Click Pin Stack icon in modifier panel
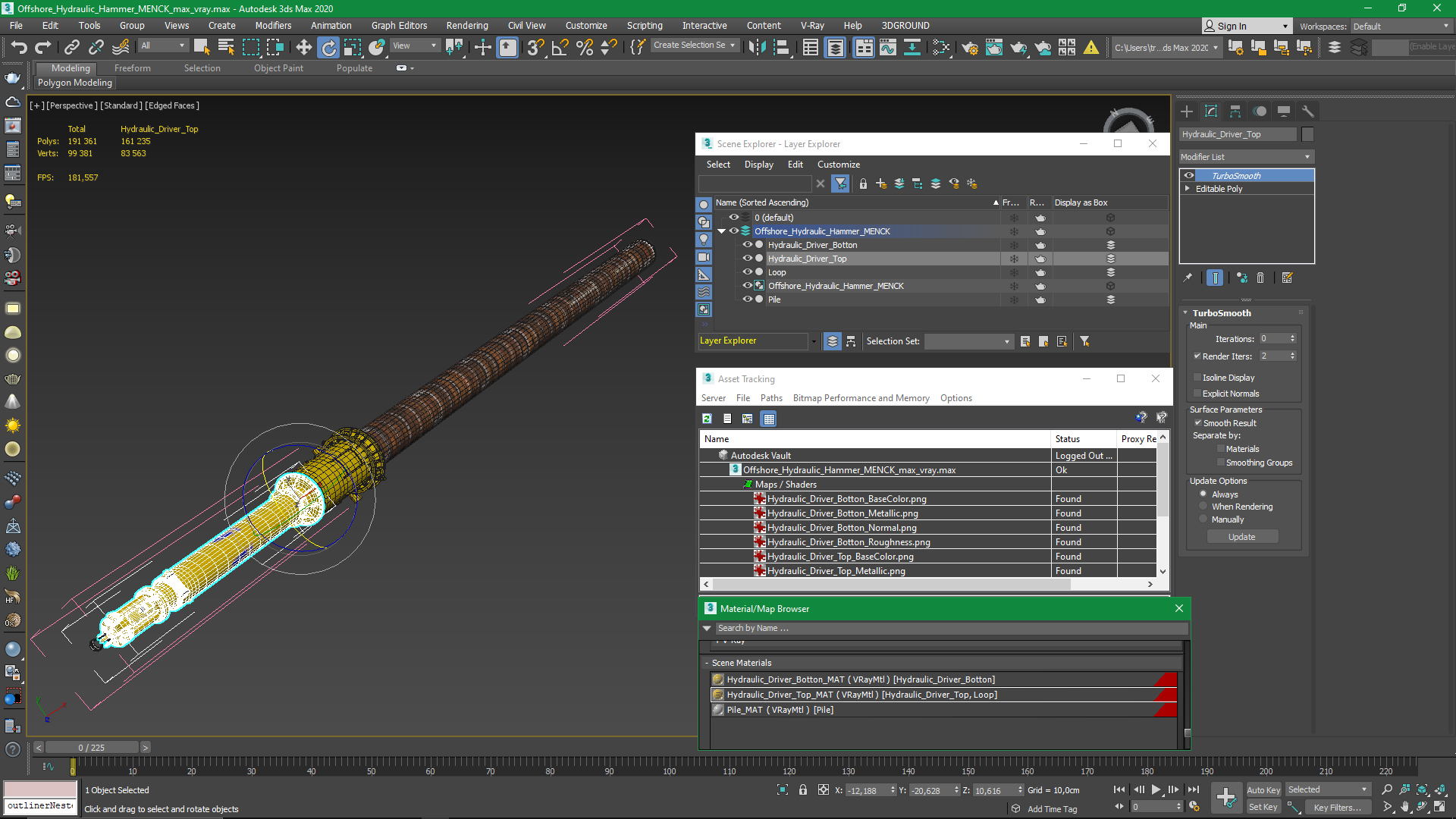The width and height of the screenshot is (1456, 819). 1188,278
